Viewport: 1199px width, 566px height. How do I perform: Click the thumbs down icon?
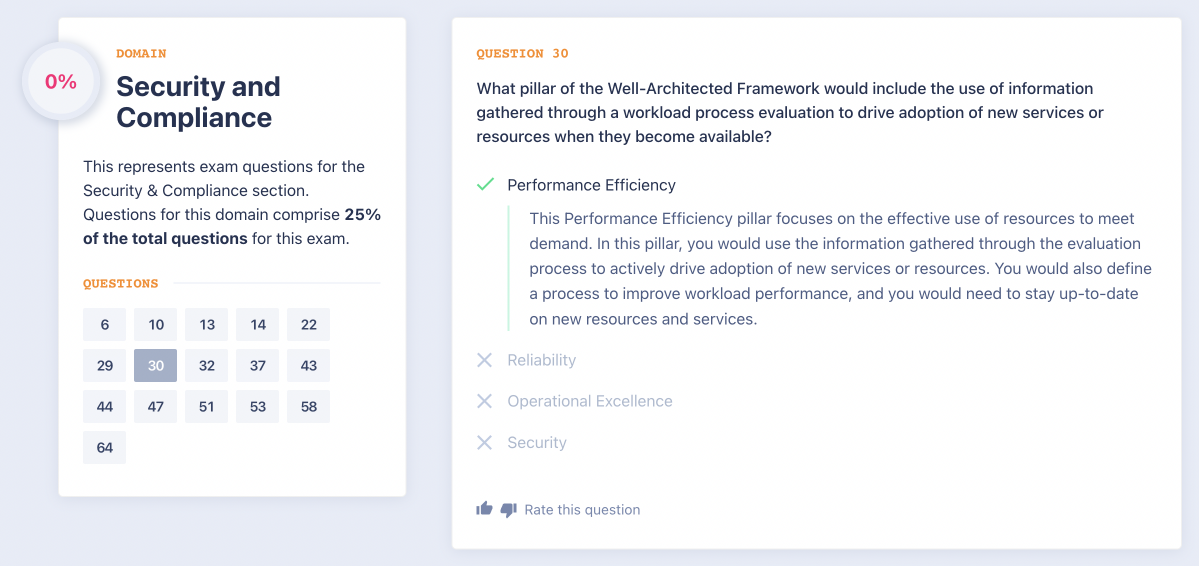coord(508,510)
